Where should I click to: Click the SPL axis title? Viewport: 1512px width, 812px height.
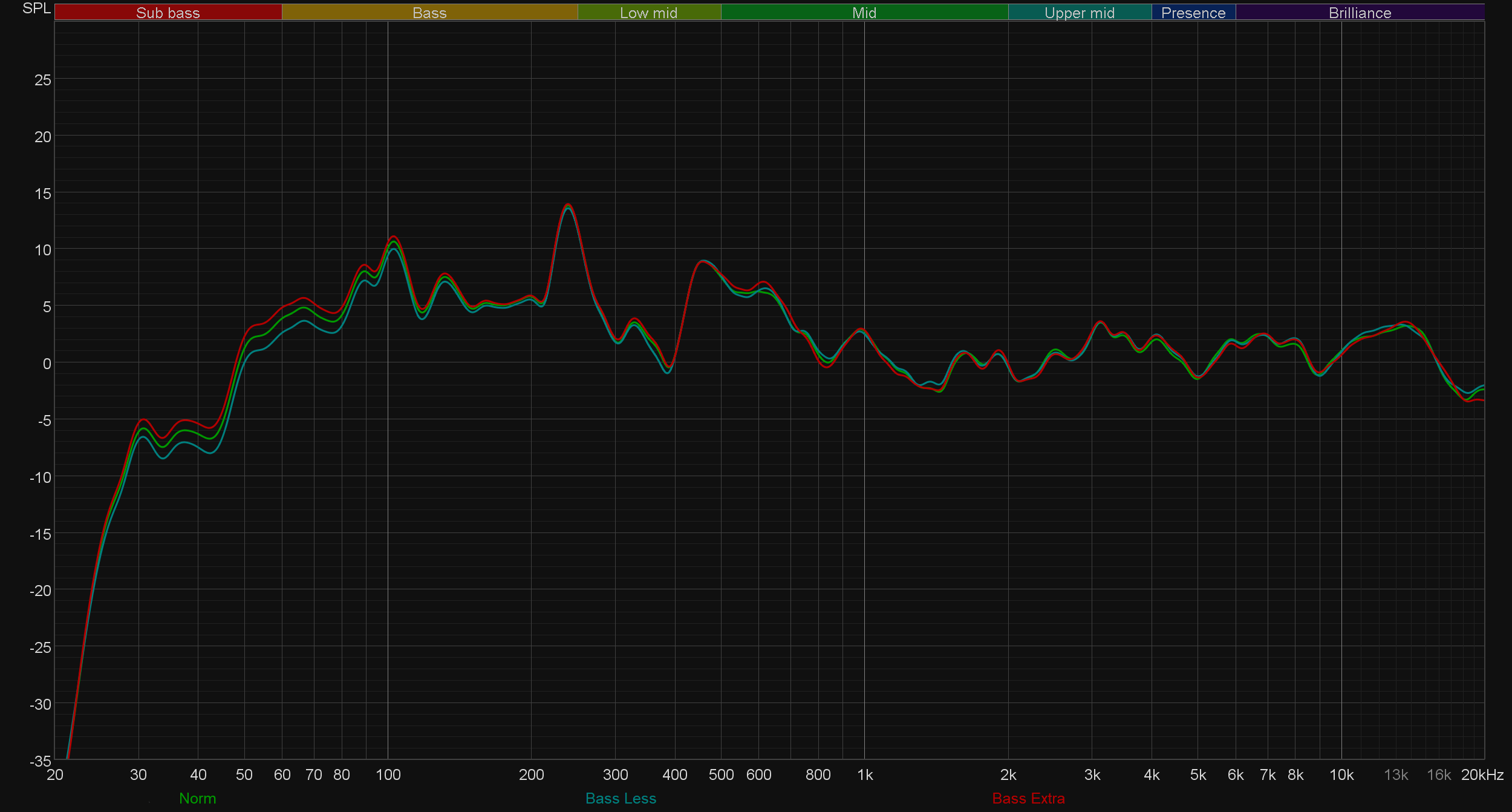pyautogui.click(x=36, y=8)
